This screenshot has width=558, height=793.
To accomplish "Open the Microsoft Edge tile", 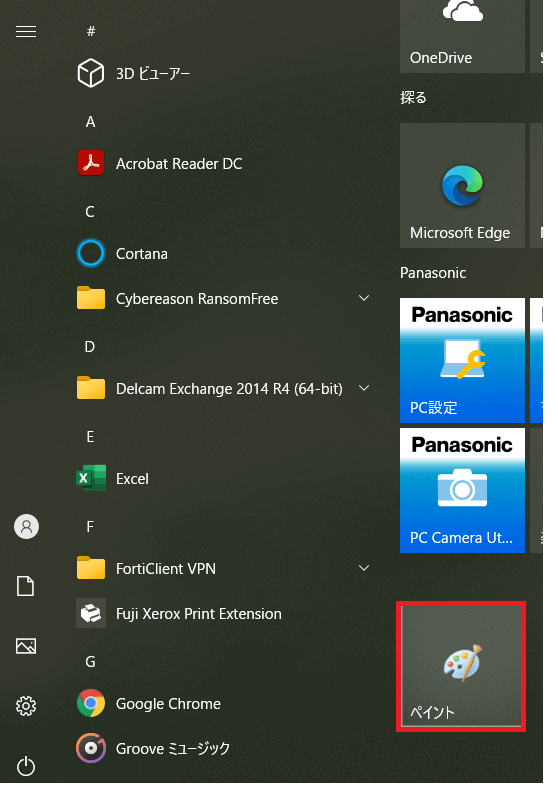I will point(462,186).
